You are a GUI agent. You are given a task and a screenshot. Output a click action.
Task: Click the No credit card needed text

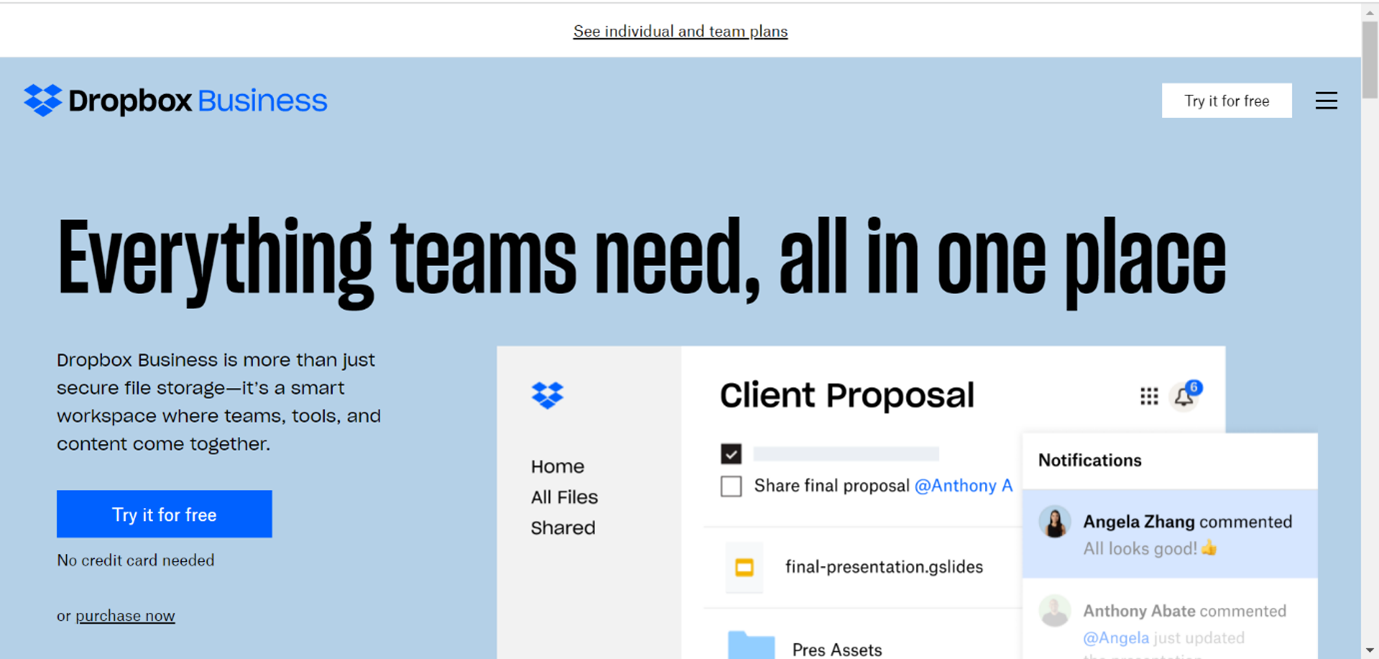[x=136, y=560]
